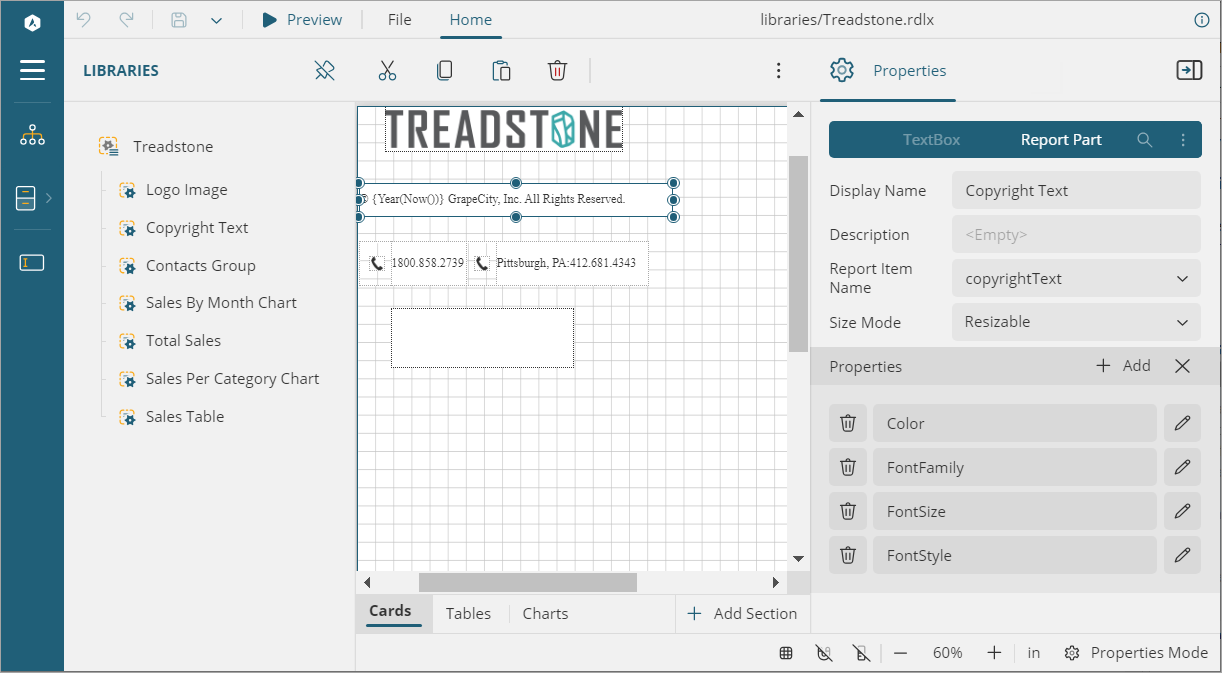The width and height of the screenshot is (1222, 673).
Task: Delete the FontStyle property
Action: point(848,555)
